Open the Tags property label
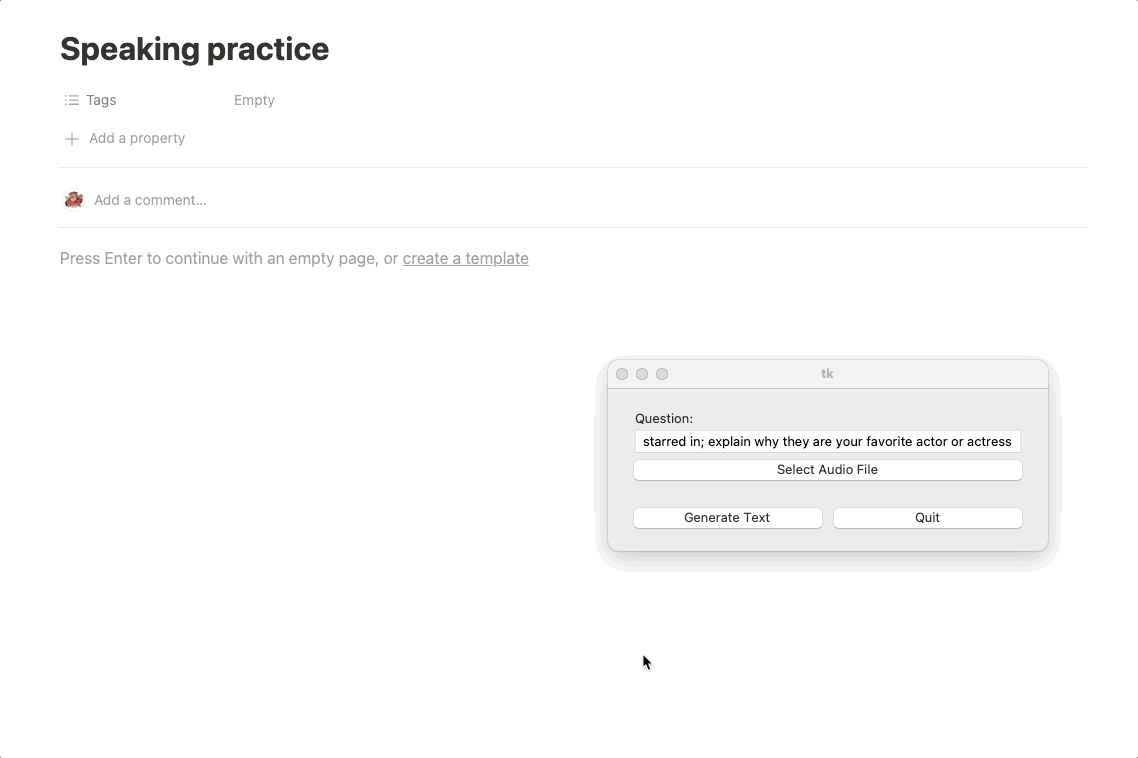This screenshot has height=758, width=1138. [101, 100]
